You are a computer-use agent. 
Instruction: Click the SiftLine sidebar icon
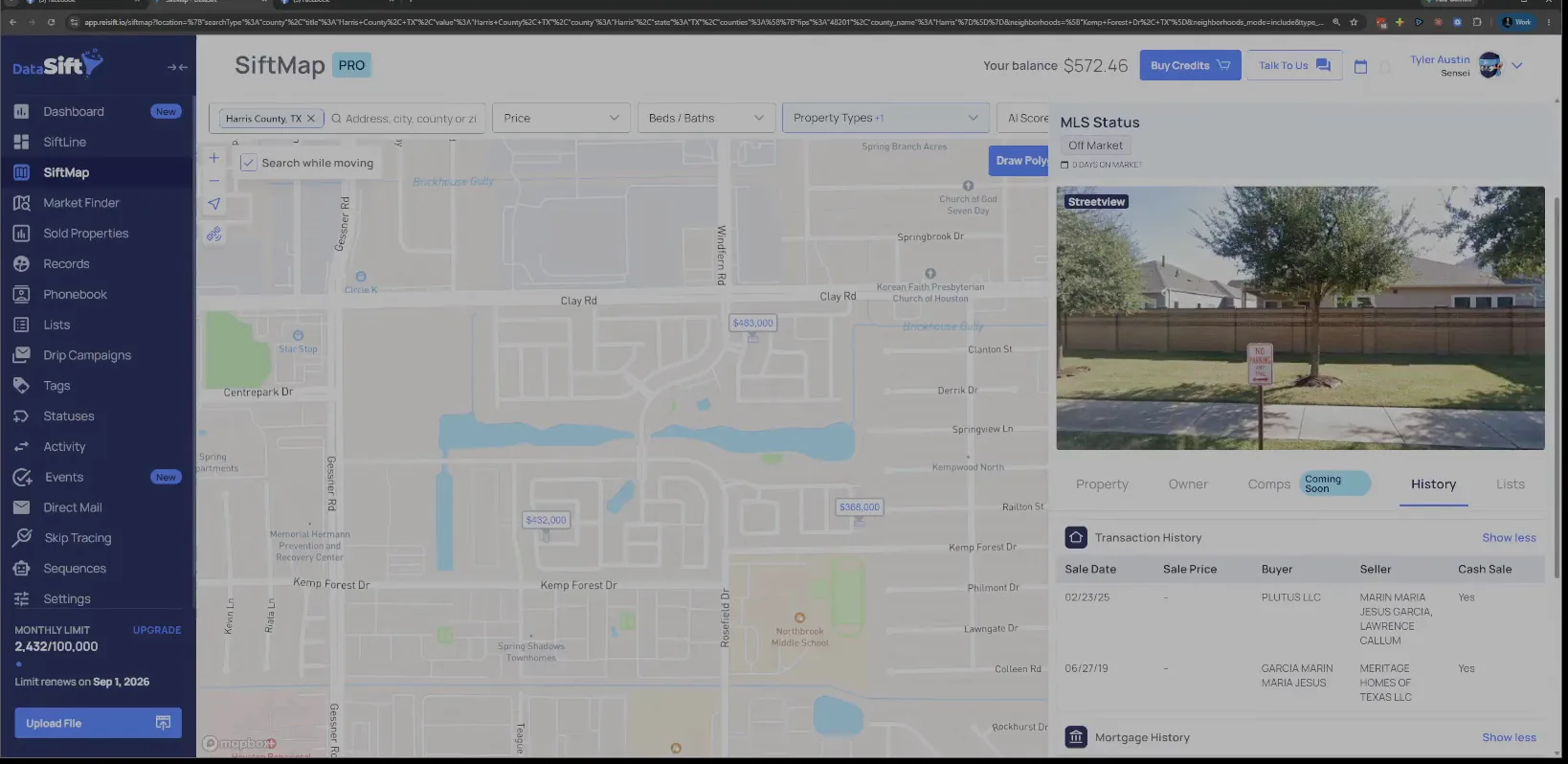21,142
